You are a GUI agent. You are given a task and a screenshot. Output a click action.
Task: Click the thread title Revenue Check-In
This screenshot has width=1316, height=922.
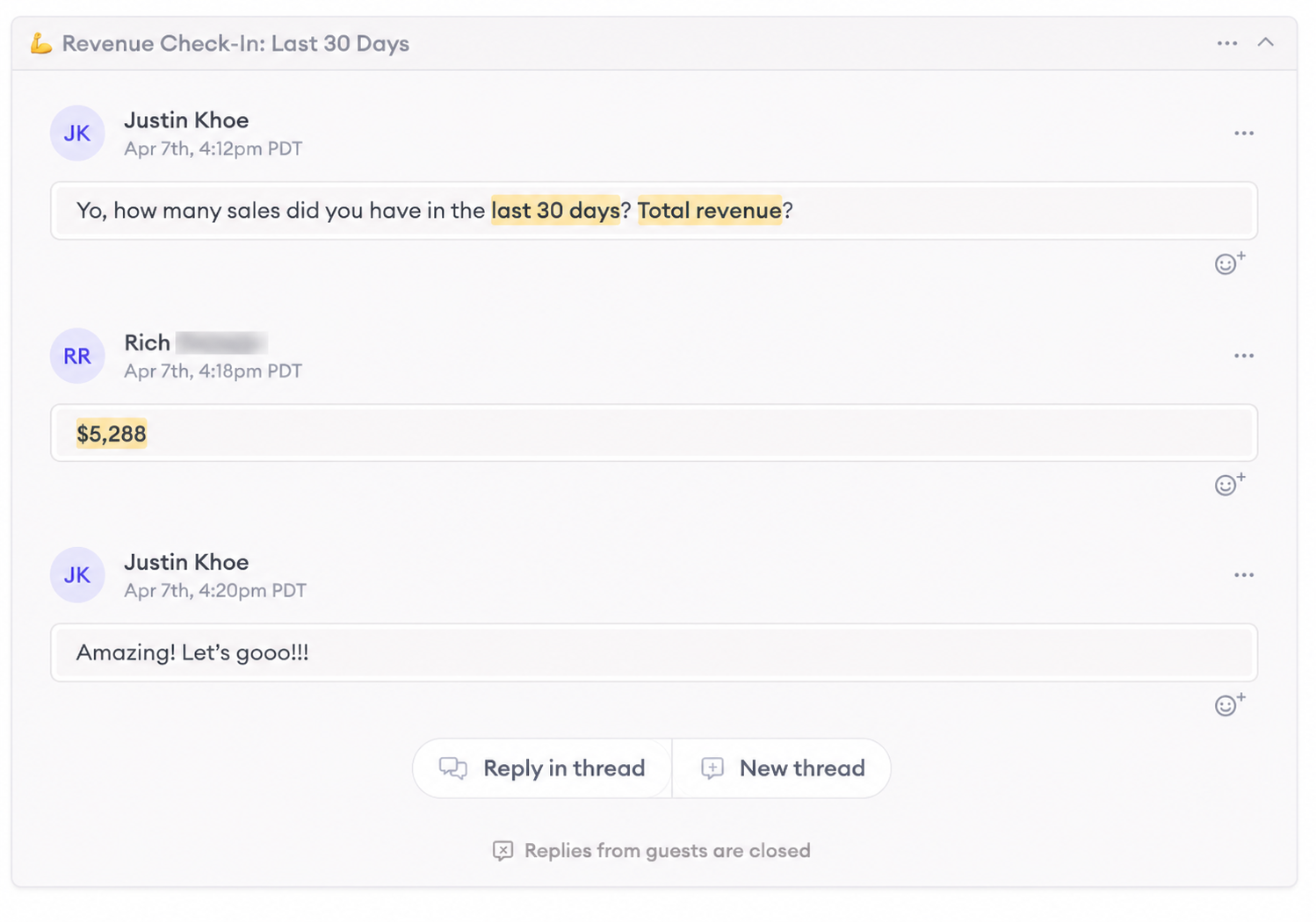click(235, 43)
